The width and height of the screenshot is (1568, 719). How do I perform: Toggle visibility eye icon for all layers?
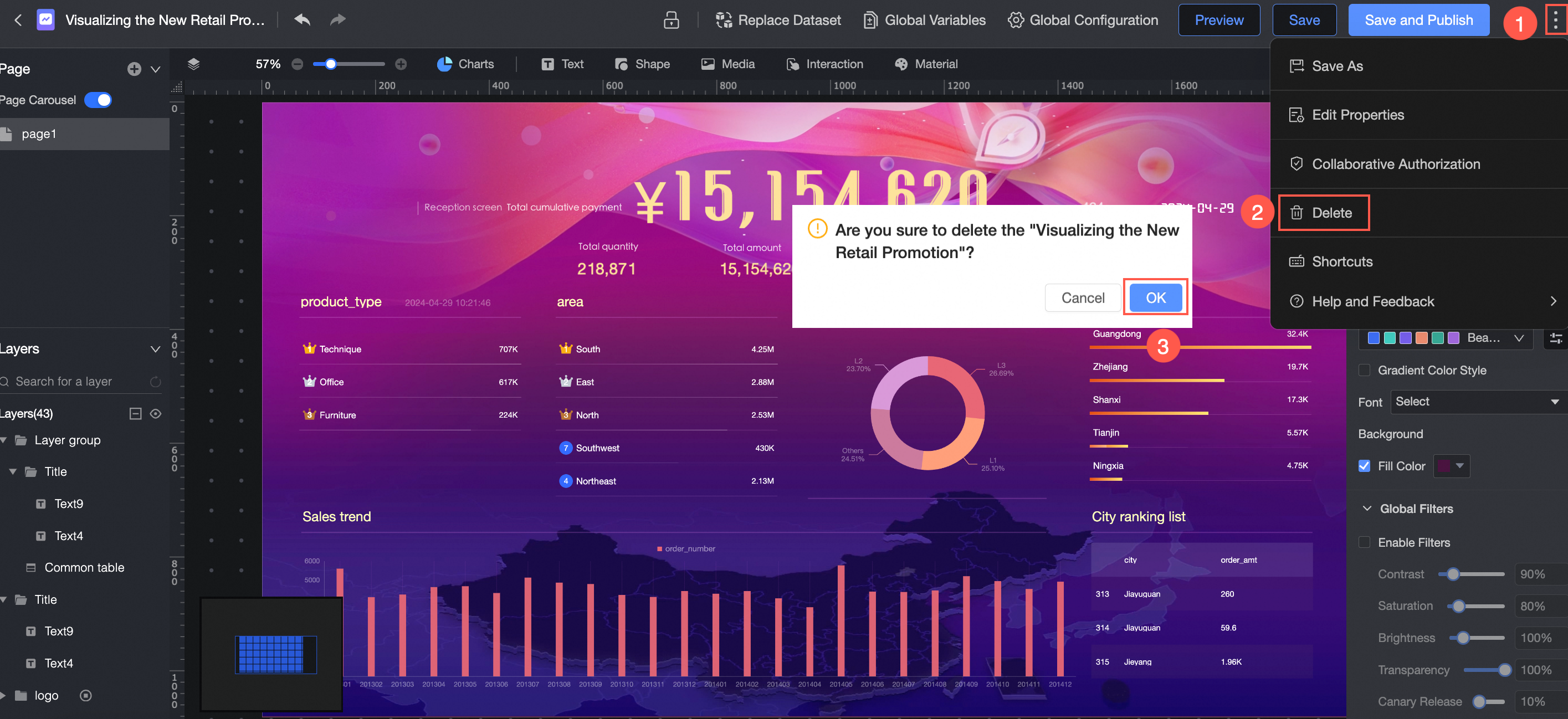click(x=155, y=414)
